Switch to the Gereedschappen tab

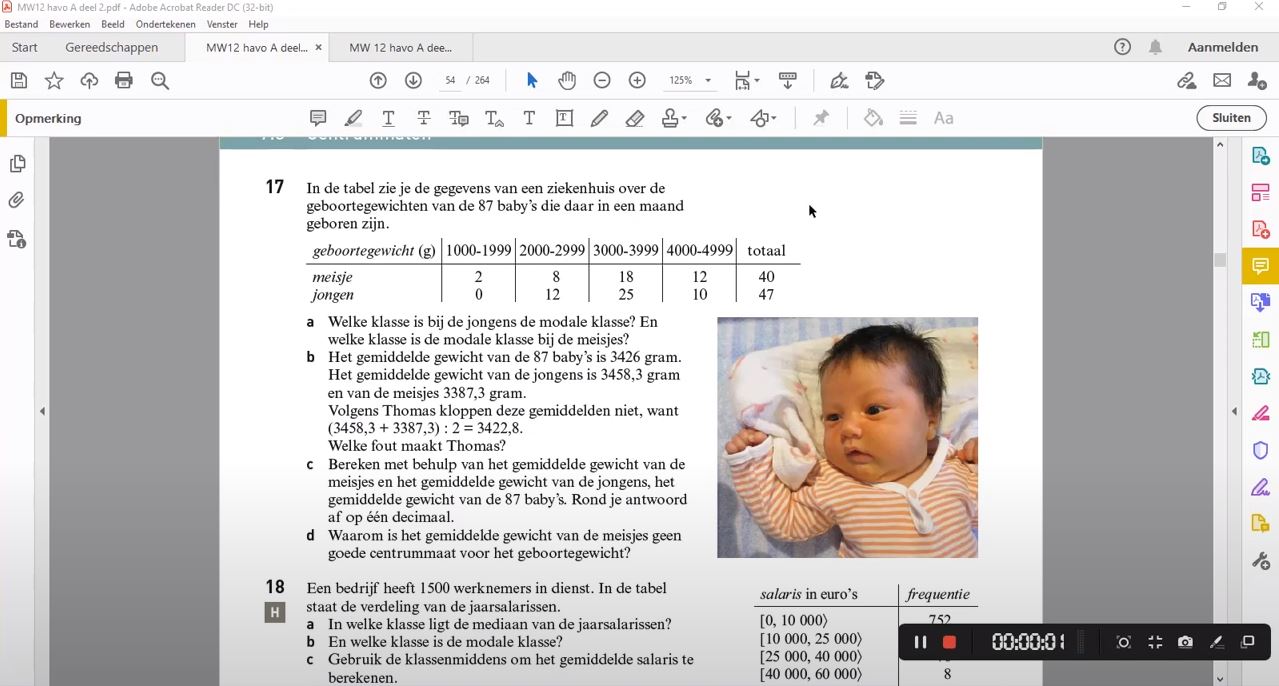(x=112, y=47)
